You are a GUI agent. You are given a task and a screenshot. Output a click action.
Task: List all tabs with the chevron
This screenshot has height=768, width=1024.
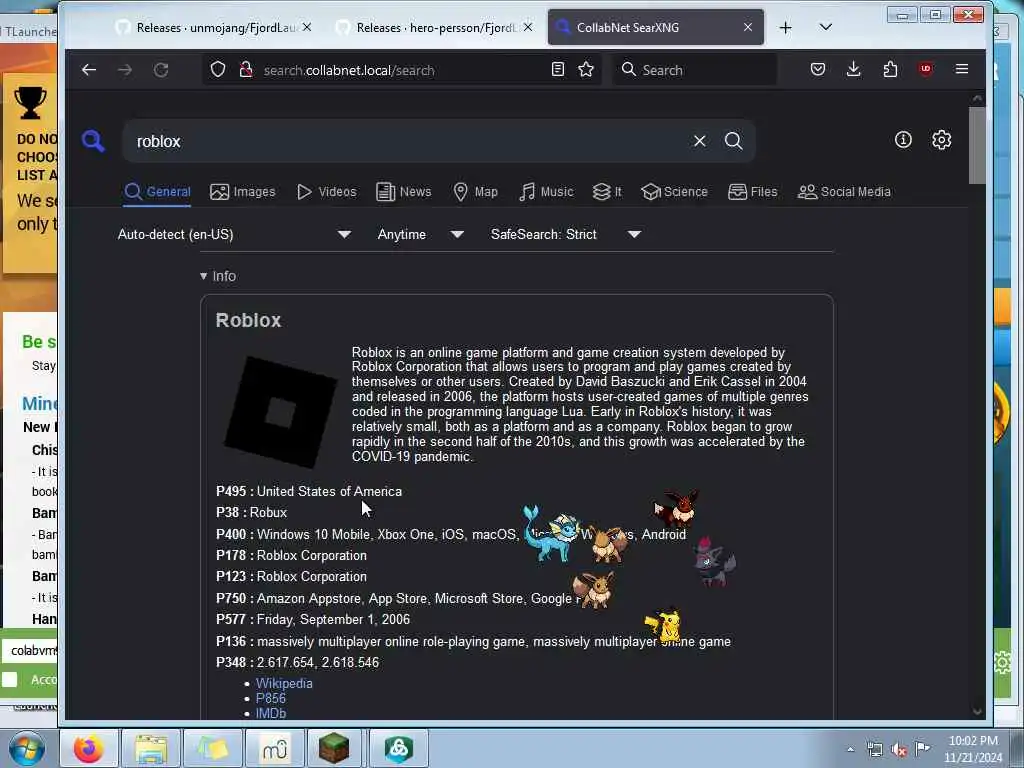(x=825, y=27)
